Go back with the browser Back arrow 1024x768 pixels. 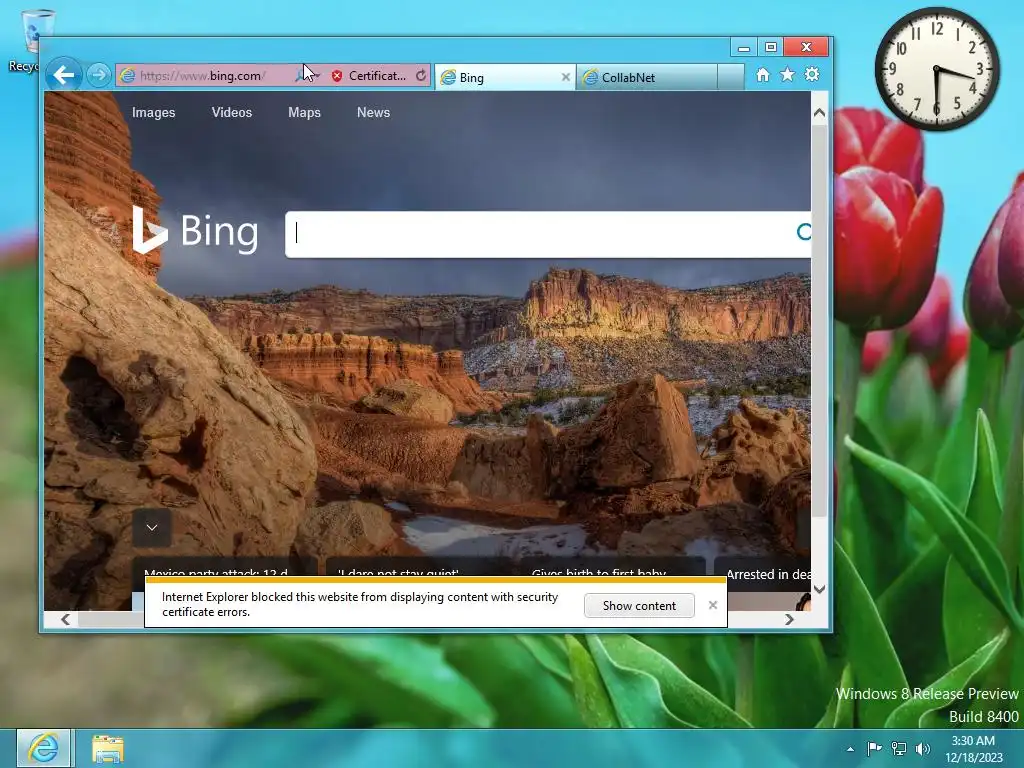[x=63, y=75]
